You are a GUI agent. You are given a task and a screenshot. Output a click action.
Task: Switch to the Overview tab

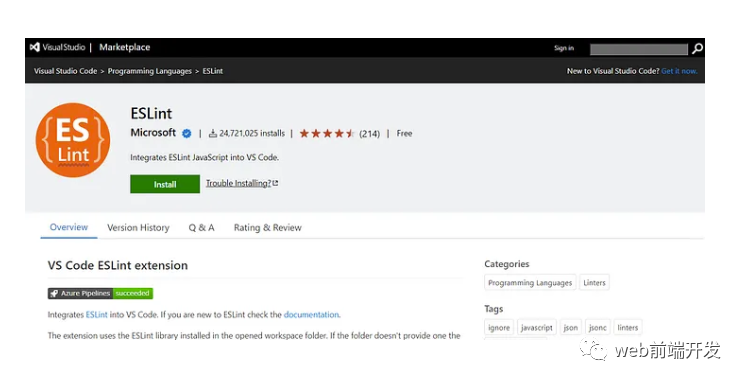69,227
